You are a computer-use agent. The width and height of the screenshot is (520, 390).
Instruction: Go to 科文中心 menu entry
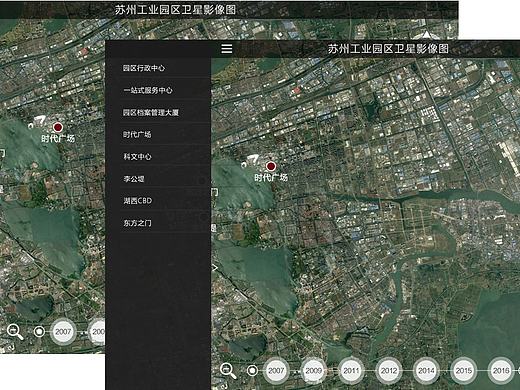[x=137, y=156]
